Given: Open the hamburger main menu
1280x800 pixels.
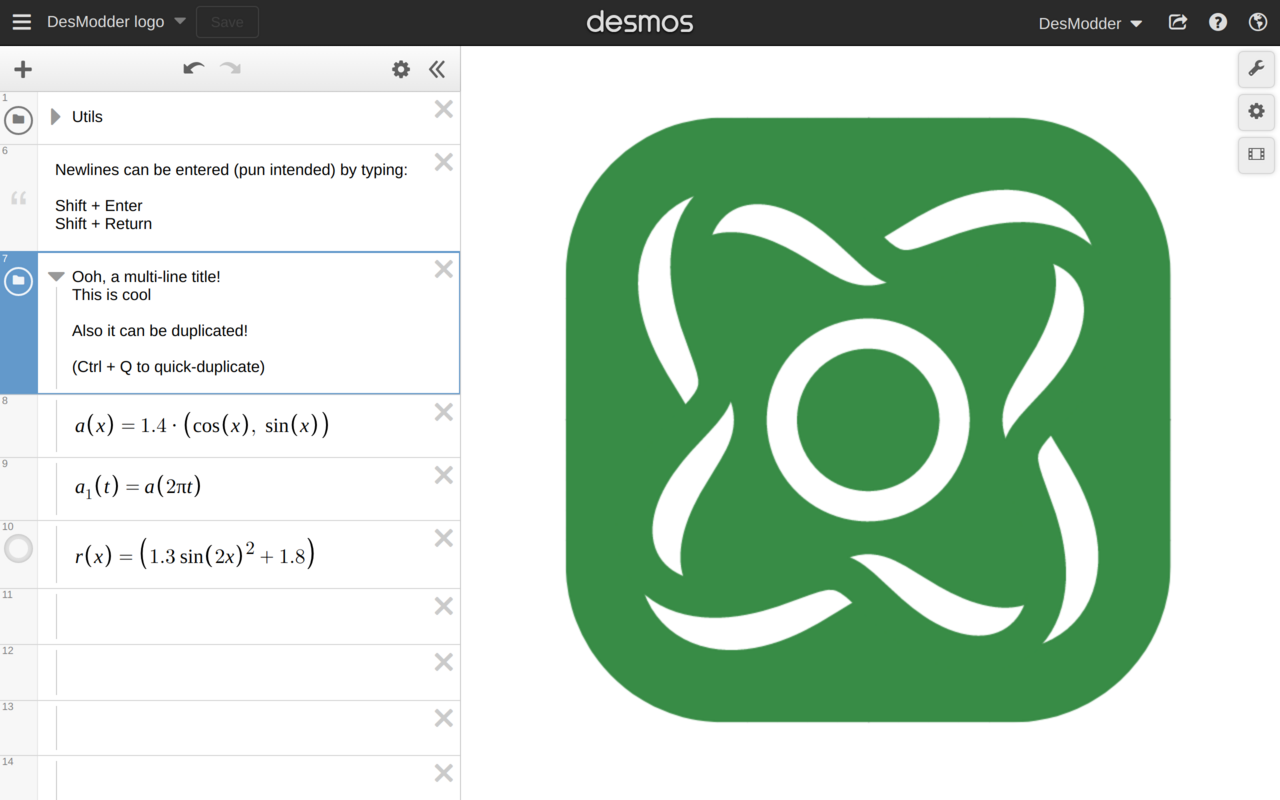Looking at the screenshot, I should tap(21, 22).
